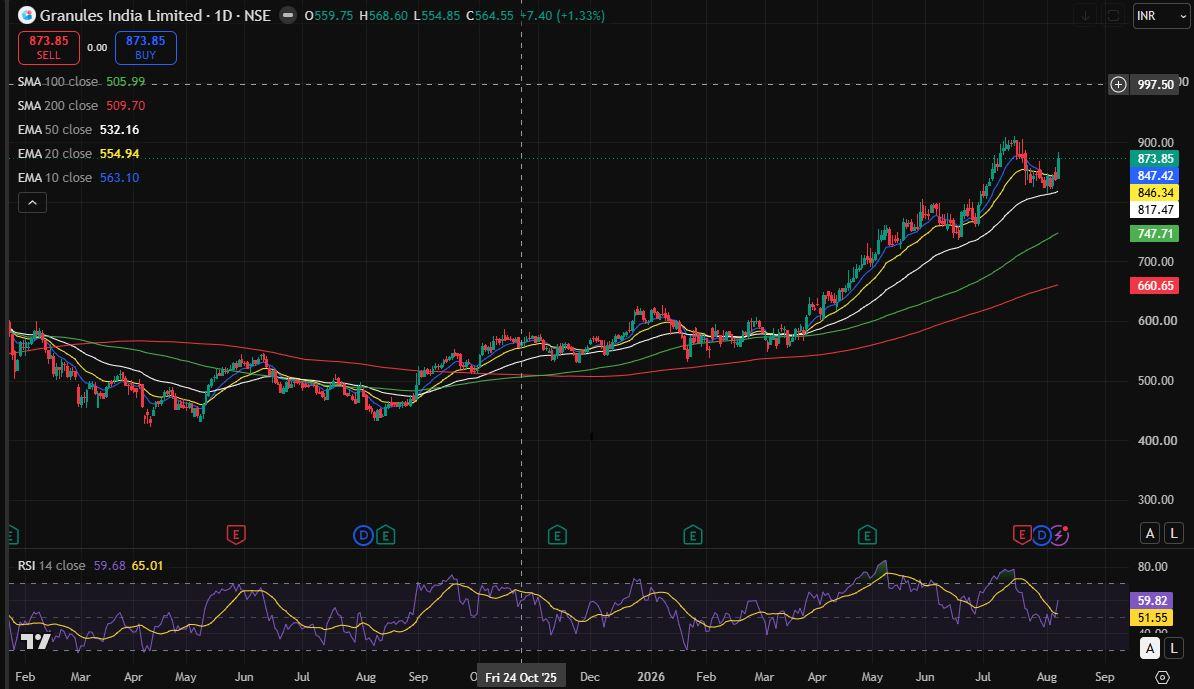Click the 2026 label on the time axis
1194x689 pixels.
click(651, 677)
